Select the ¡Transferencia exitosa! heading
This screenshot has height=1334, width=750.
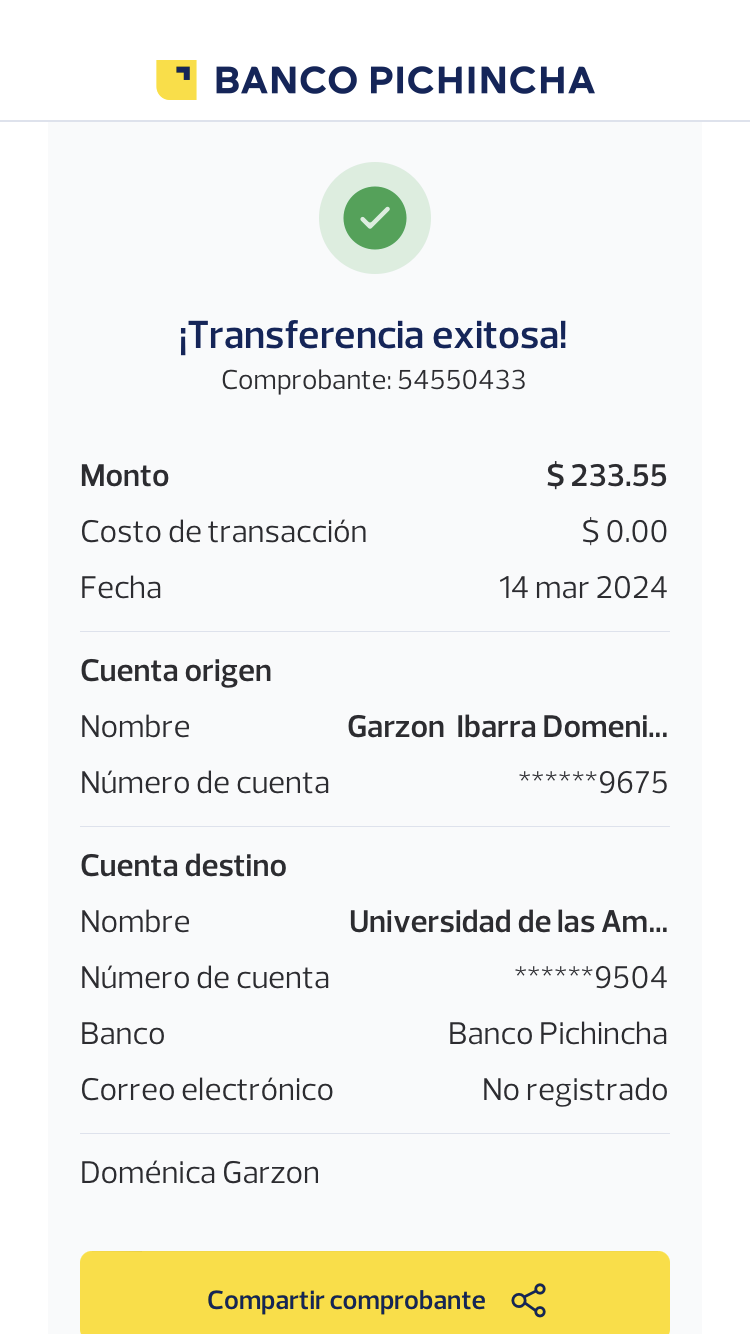373,335
